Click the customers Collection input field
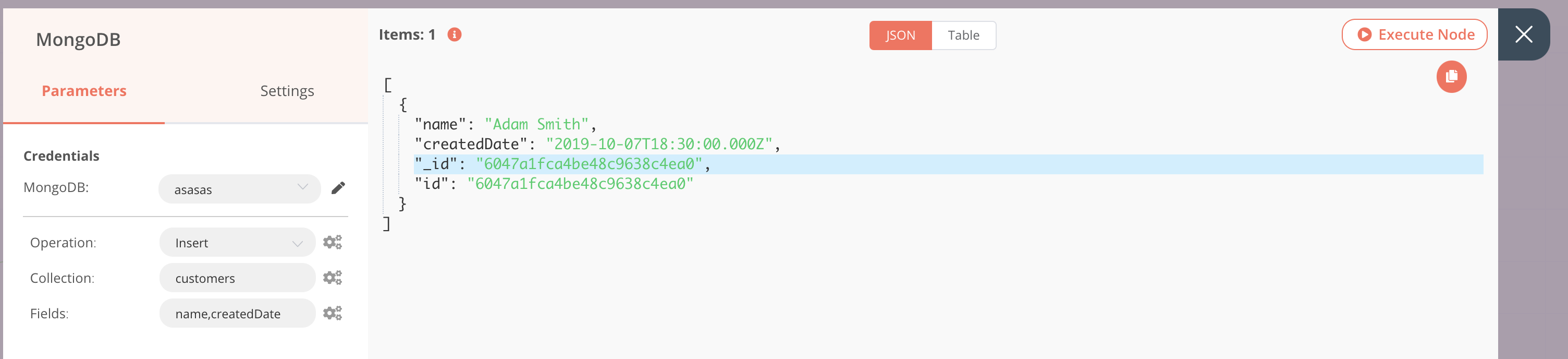The width and height of the screenshot is (1568, 359). pyautogui.click(x=237, y=277)
